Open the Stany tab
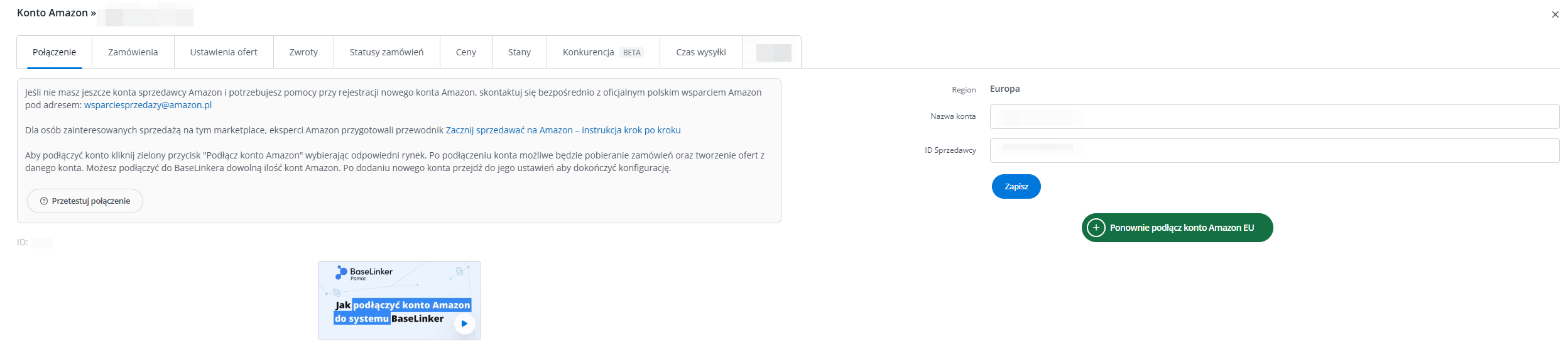This screenshot has width=1568, height=361. pos(519,52)
